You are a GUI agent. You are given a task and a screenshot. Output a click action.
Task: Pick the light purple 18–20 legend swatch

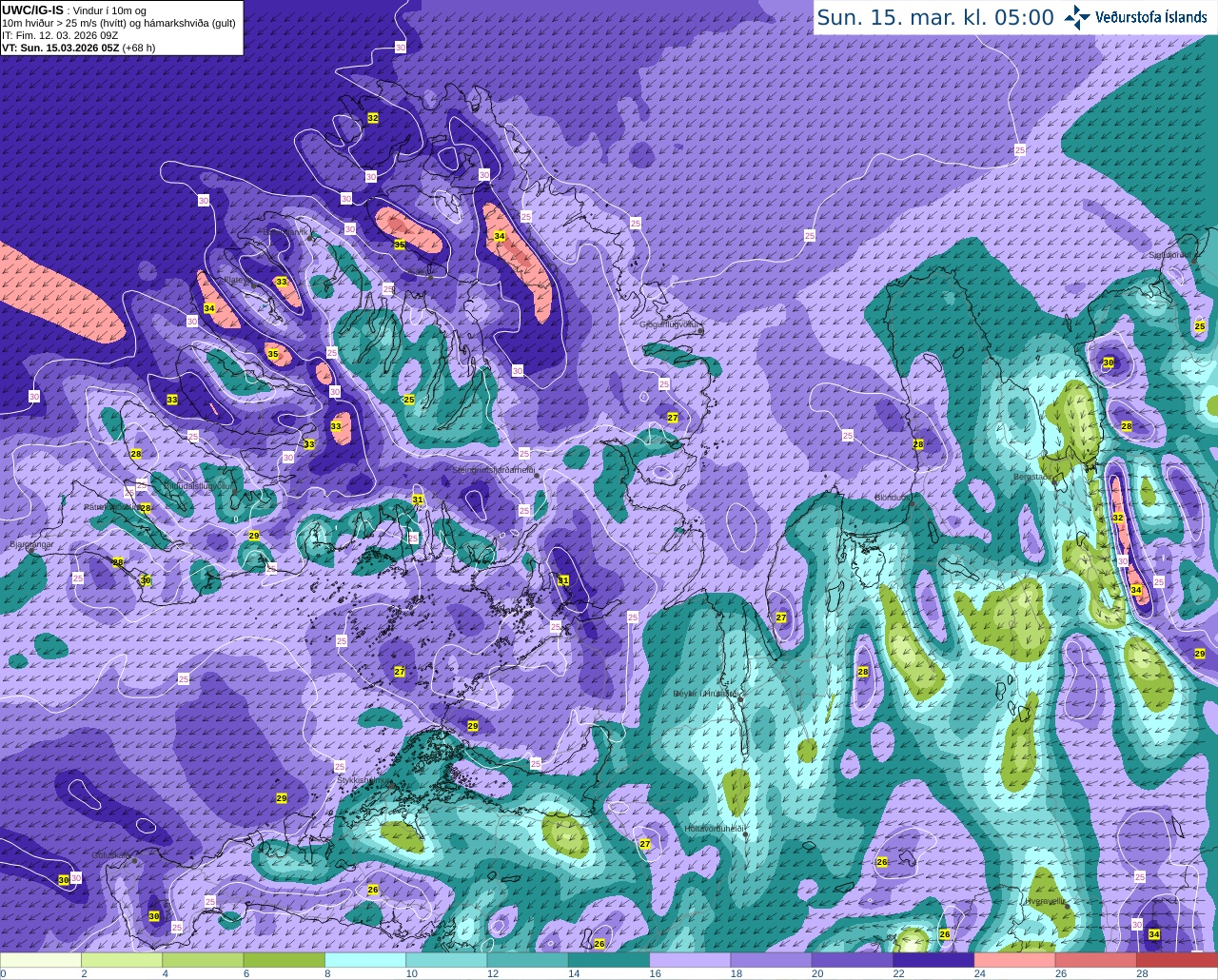(772, 960)
